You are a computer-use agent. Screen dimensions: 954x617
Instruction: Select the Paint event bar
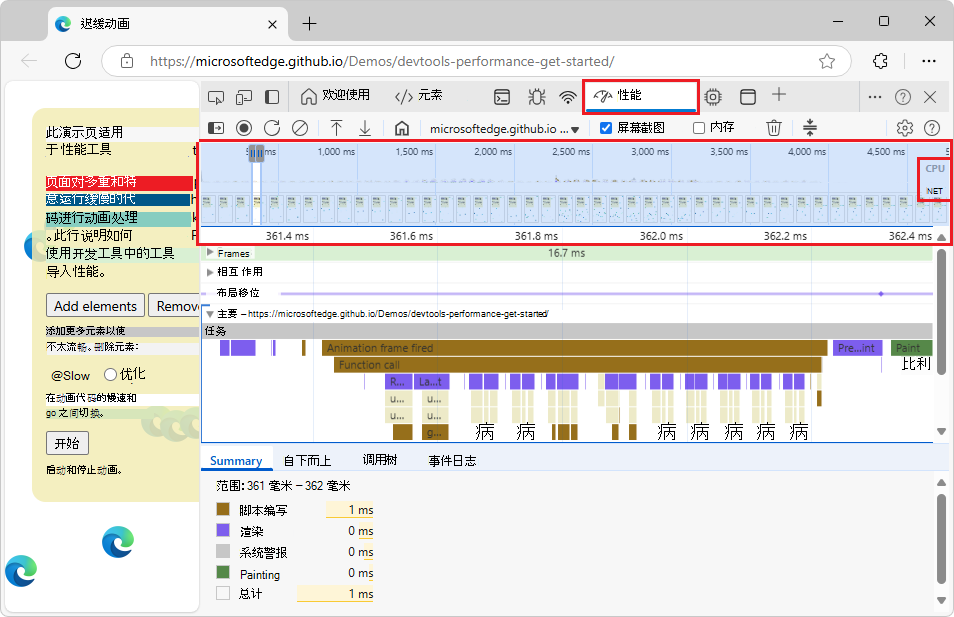(911, 348)
